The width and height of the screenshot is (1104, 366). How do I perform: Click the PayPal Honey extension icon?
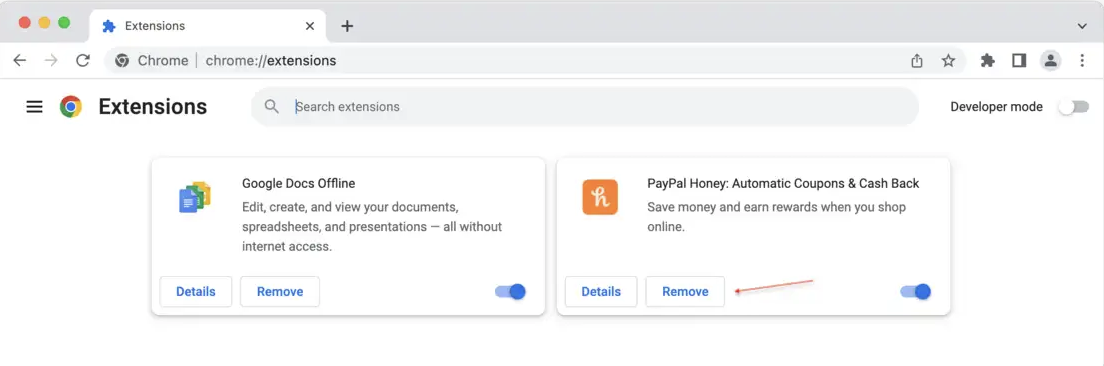click(600, 197)
